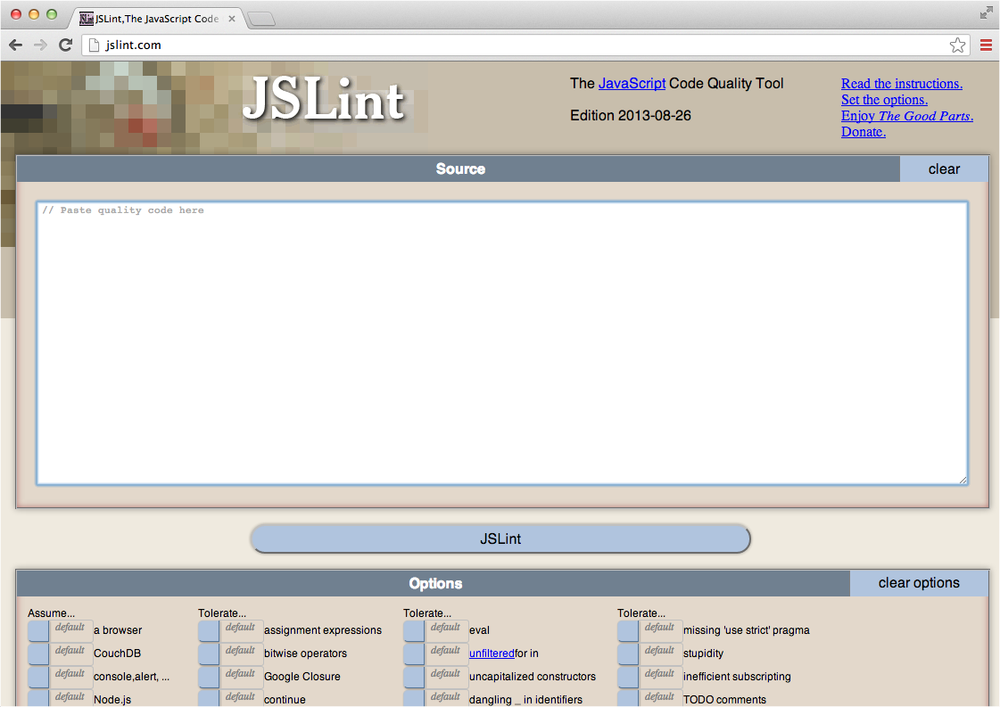1000x707 pixels.
Task: Toggle the 'Node.js' assume checkbox
Action: (38, 699)
